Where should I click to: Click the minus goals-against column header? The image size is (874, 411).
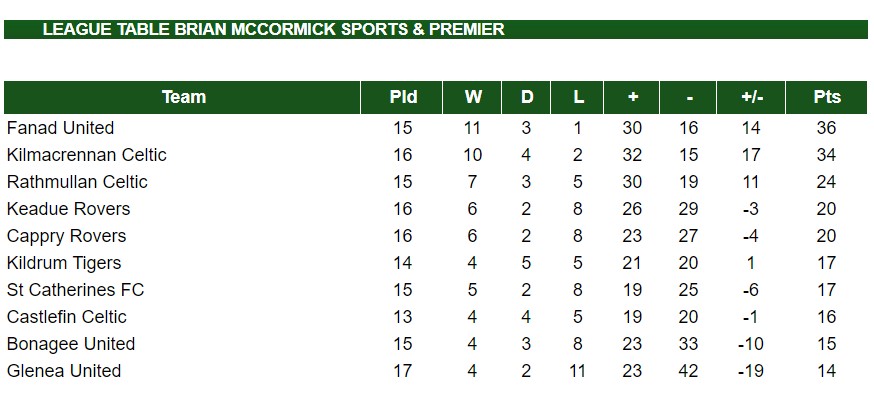688,97
